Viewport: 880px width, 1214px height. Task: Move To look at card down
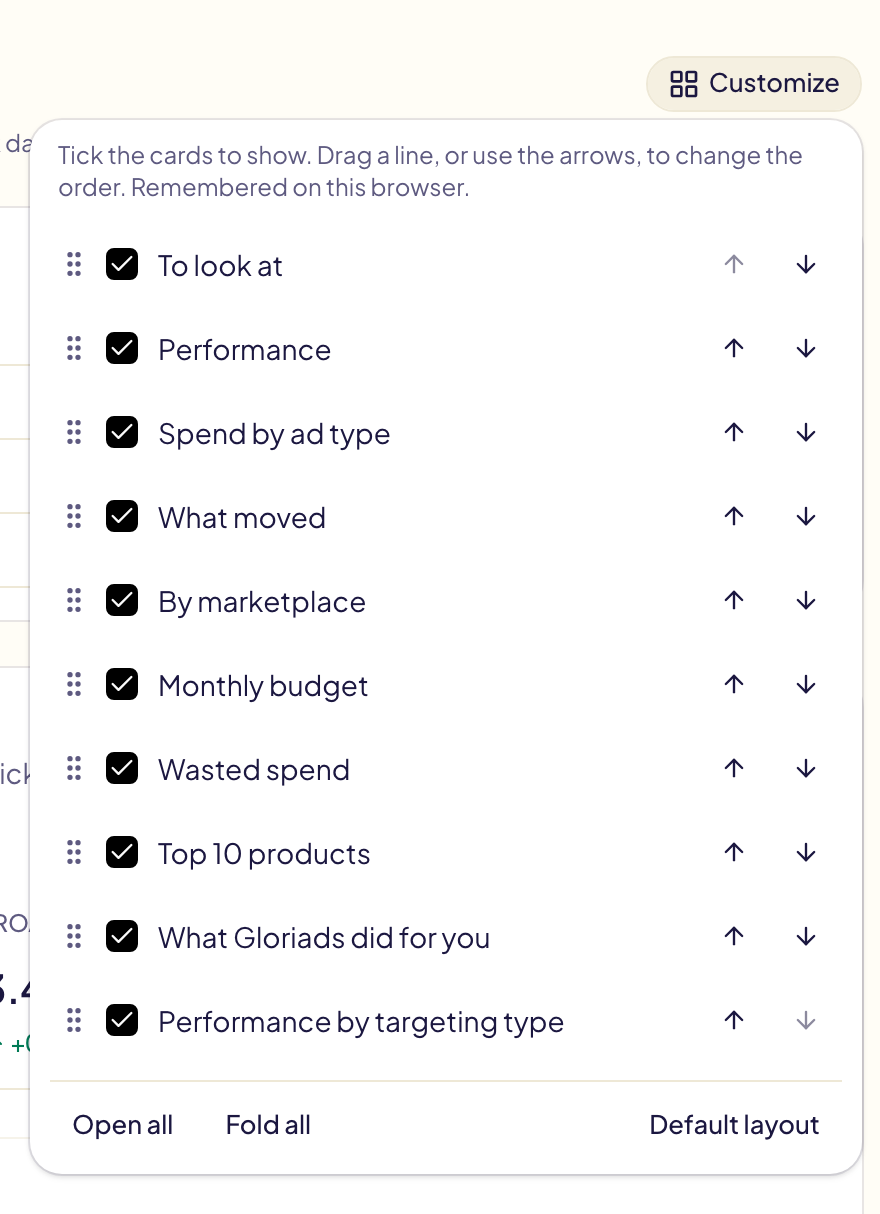(x=806, y=264)
